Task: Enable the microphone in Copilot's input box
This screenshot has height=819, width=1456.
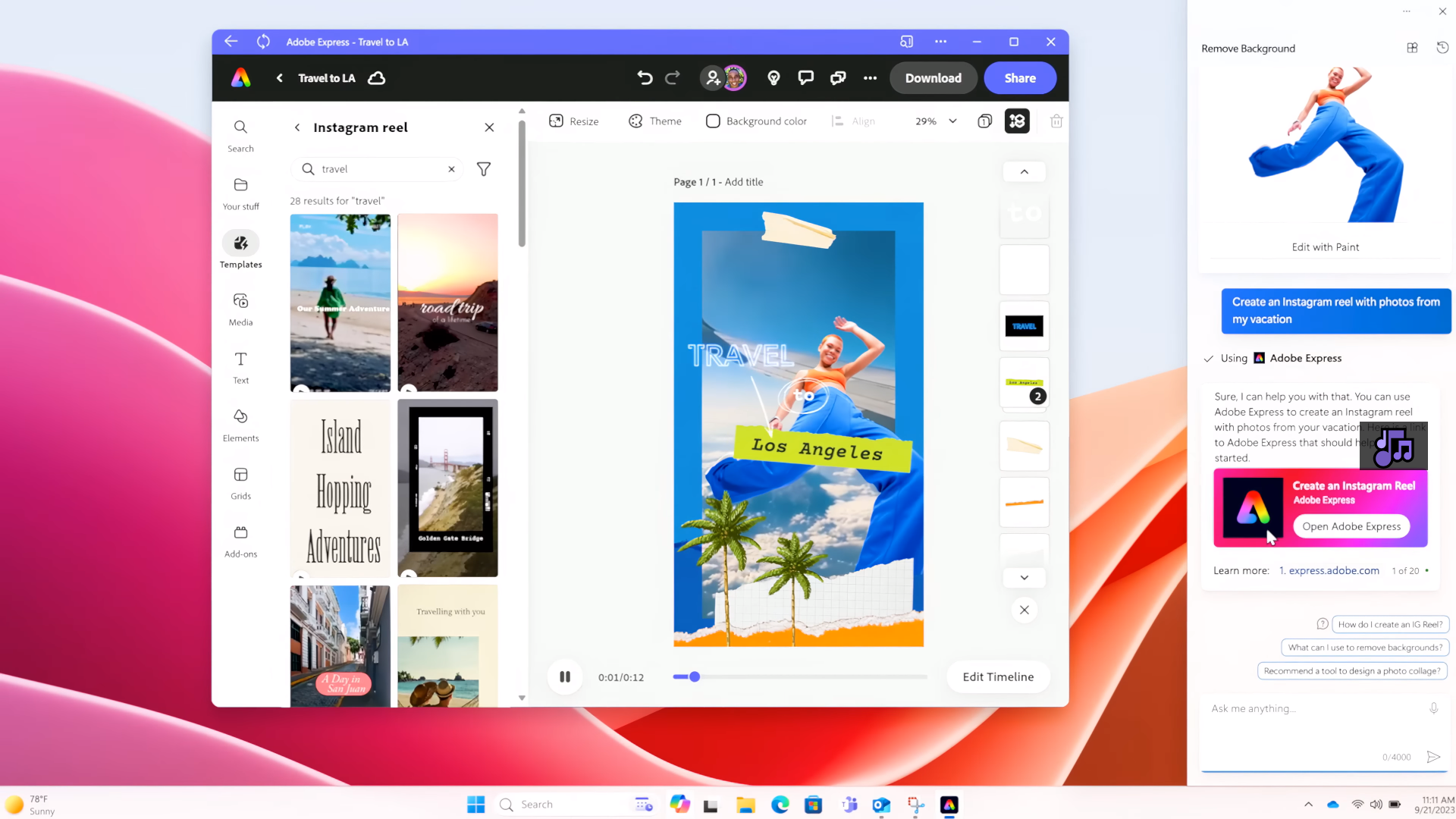Action: pos(1433,708)
